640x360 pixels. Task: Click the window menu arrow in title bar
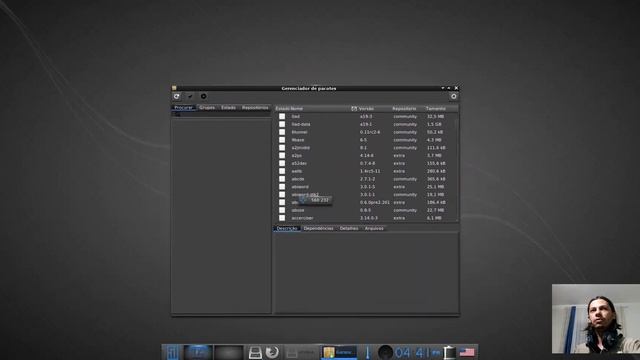coord(442,88)
